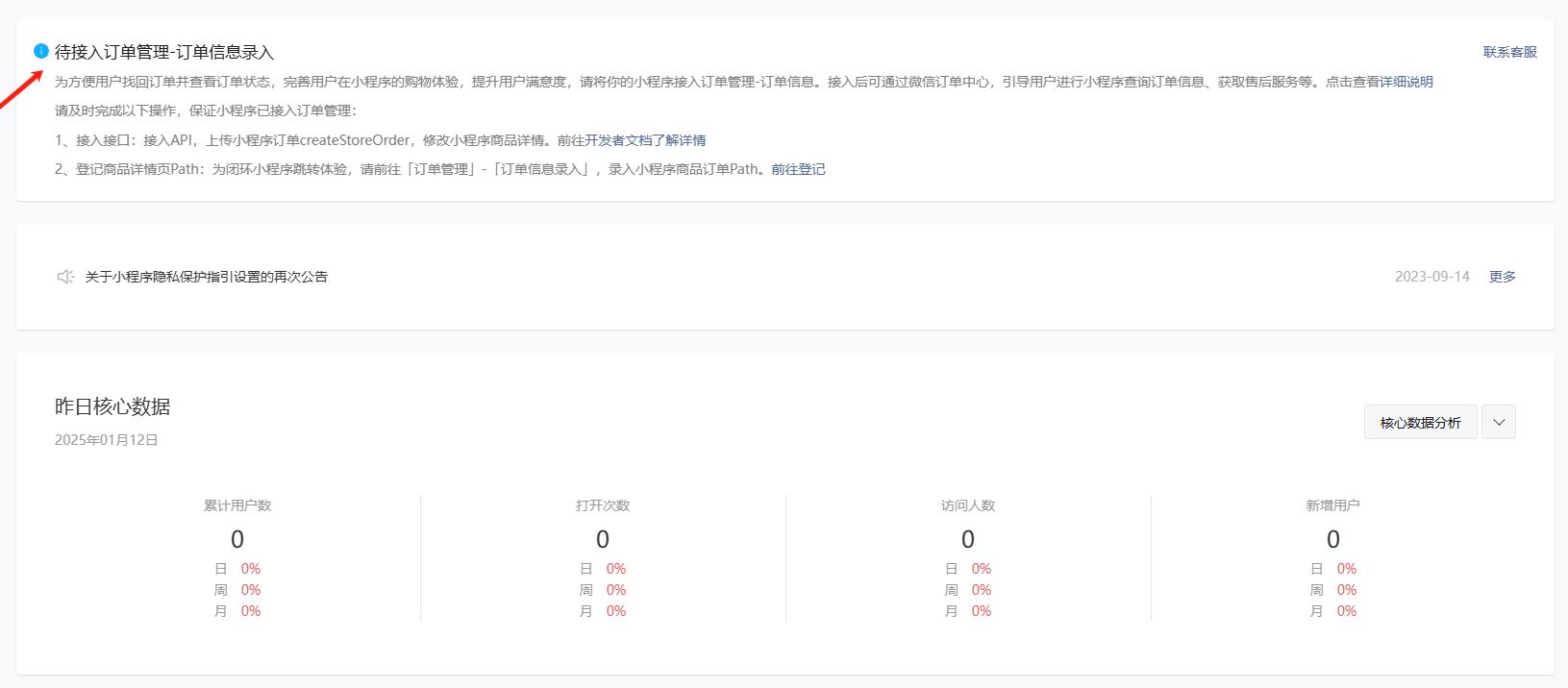Viewport: 1568px width, 688px height.
Task: Click the 前往登记 link
Action: [798, 169]
